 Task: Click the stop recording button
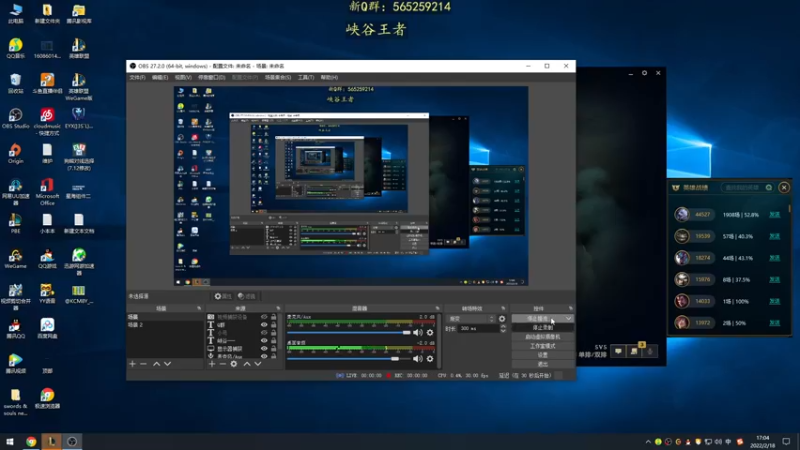click(x=542, y=328)
